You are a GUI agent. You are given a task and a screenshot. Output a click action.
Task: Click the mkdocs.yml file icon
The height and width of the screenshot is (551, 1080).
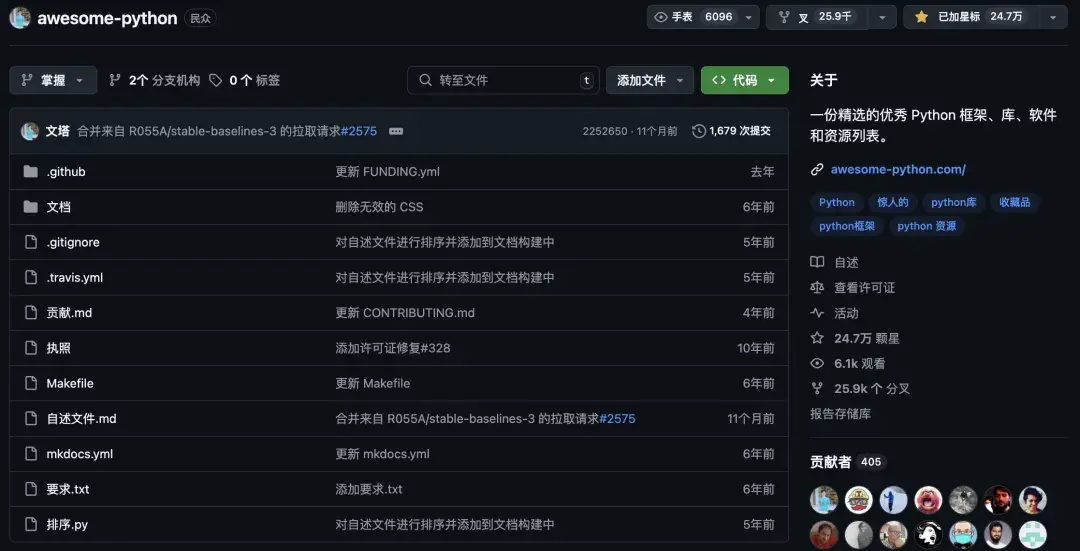pos(30,454)
